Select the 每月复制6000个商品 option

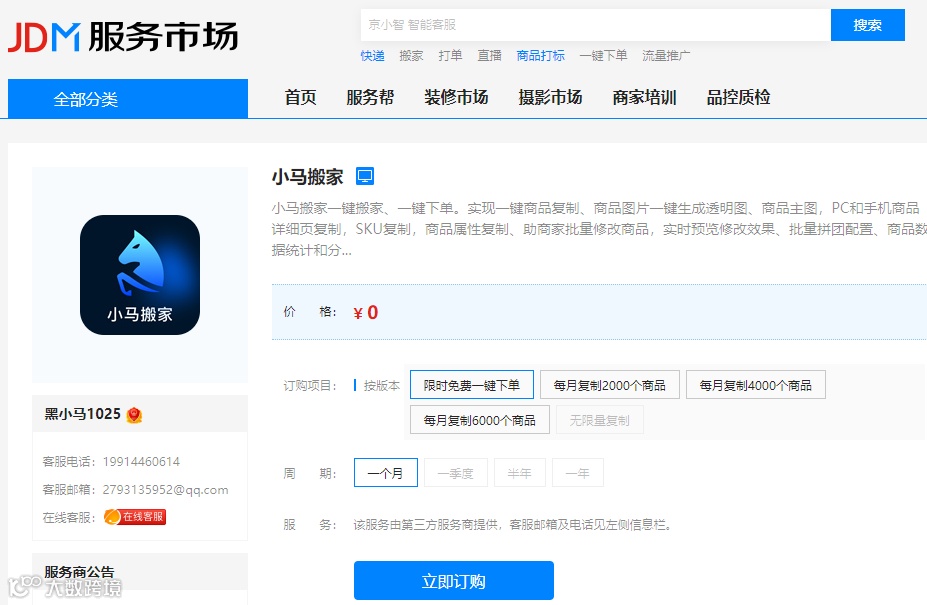pos(479,420)
